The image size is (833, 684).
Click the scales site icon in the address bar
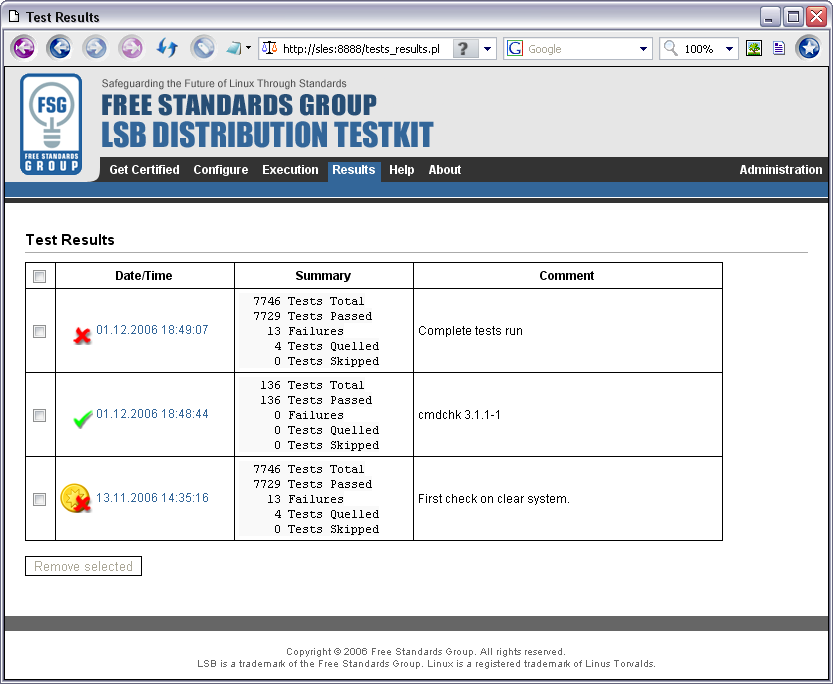click(x=269, y=48)
